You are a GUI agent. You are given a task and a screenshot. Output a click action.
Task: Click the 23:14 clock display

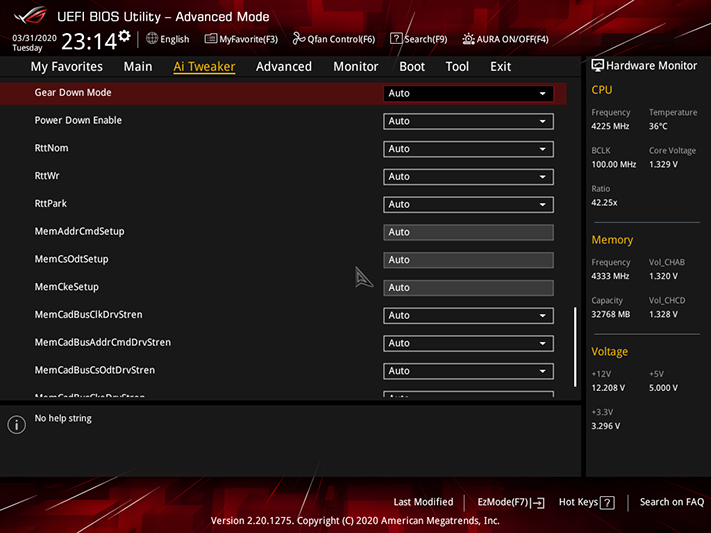click(x=89, y=42)
